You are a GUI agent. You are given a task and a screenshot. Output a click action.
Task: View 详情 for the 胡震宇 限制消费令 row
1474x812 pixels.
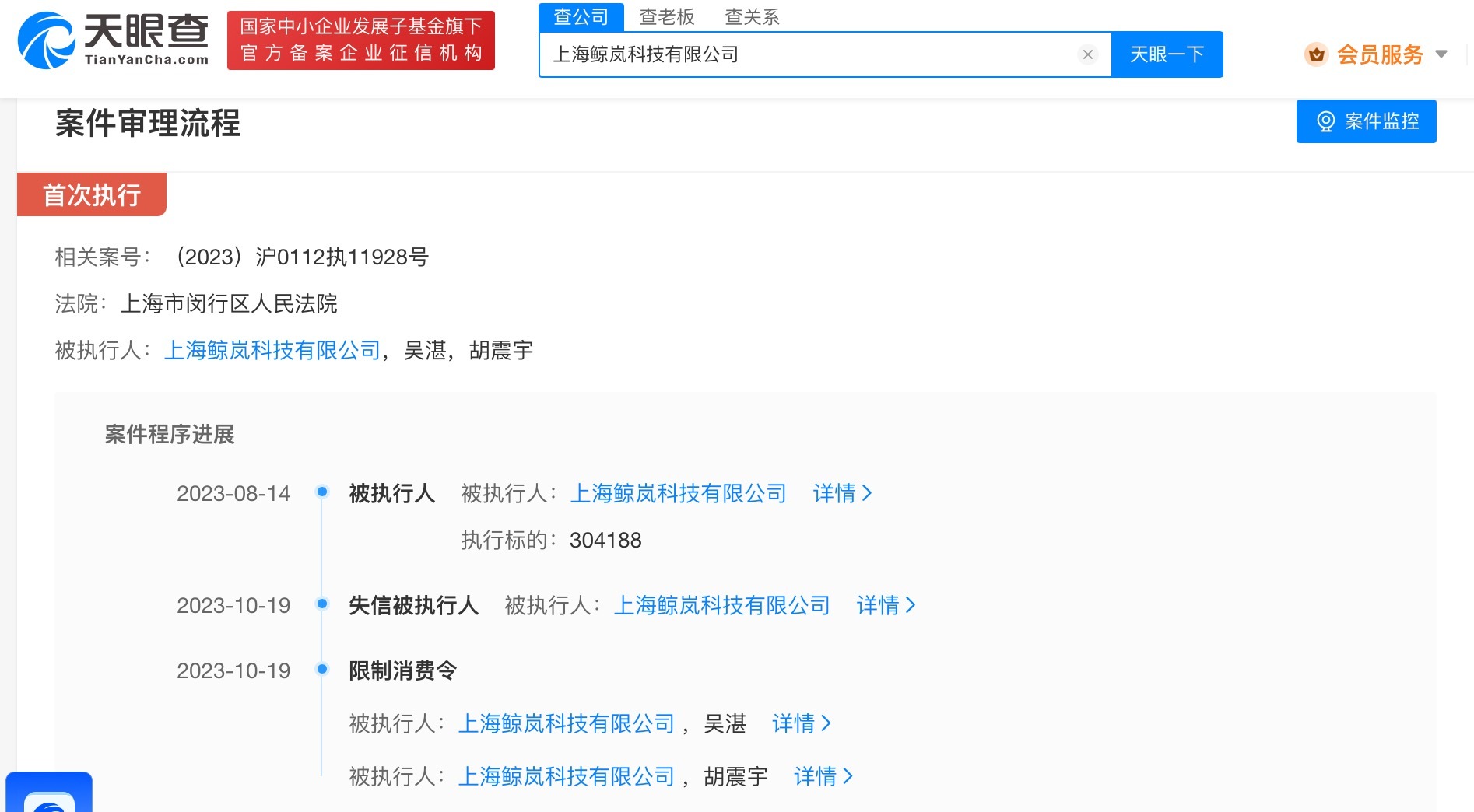(x=824, y=776)
